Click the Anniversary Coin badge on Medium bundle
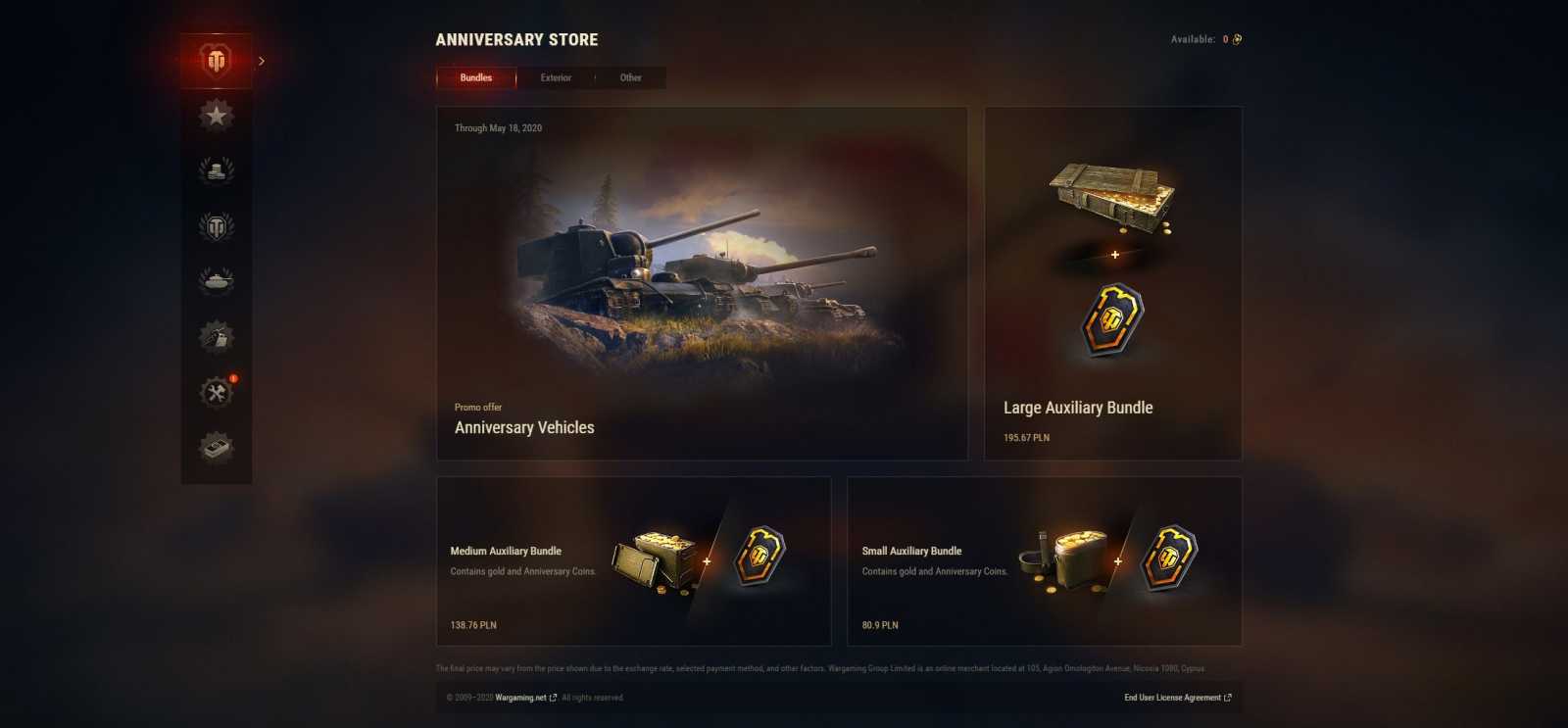The image size is (1568, 728). pyautogui.click(x=760, y=557)
